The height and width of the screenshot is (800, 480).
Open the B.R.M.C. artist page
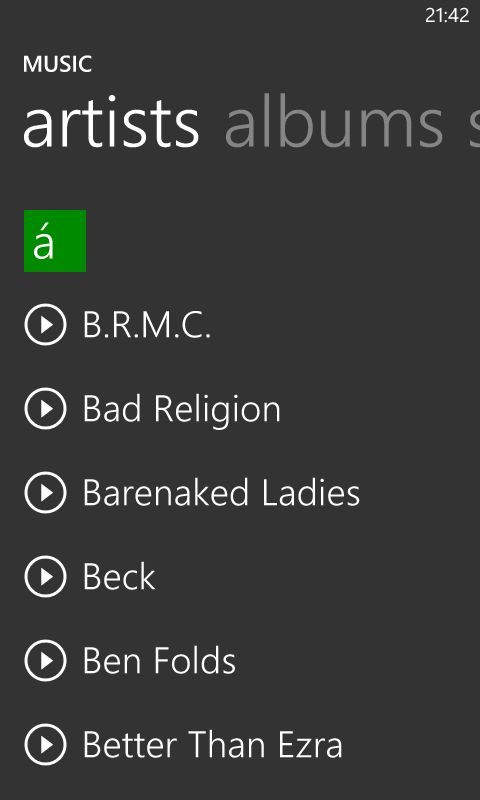click(147, 325)
